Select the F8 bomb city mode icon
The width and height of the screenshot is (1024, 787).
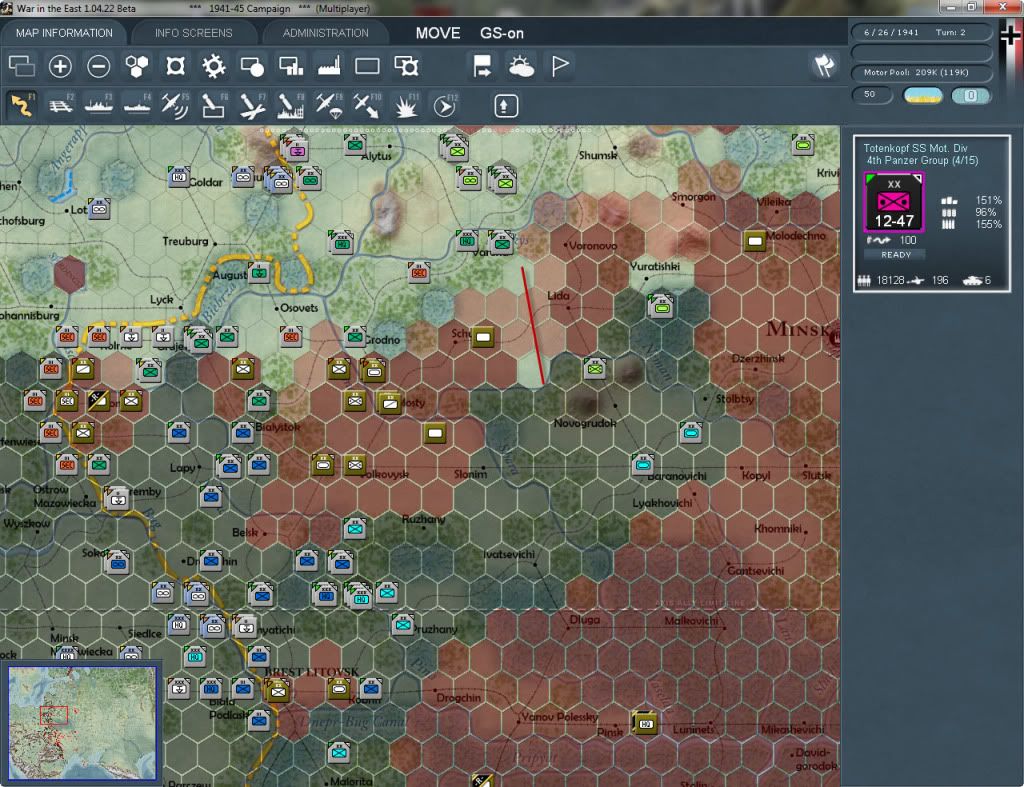pos(291,105)
